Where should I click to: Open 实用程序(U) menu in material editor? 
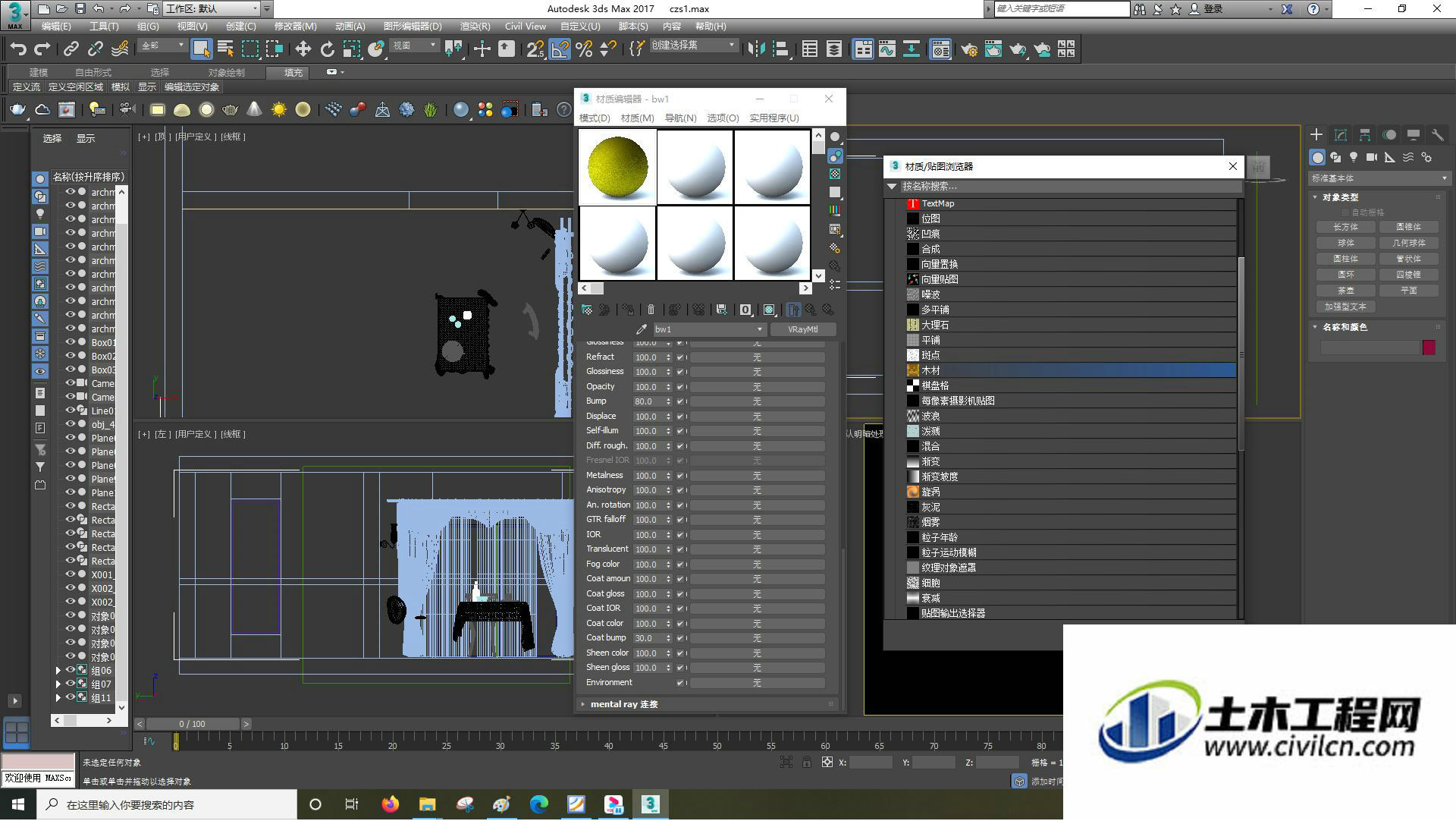coord(773,118)
